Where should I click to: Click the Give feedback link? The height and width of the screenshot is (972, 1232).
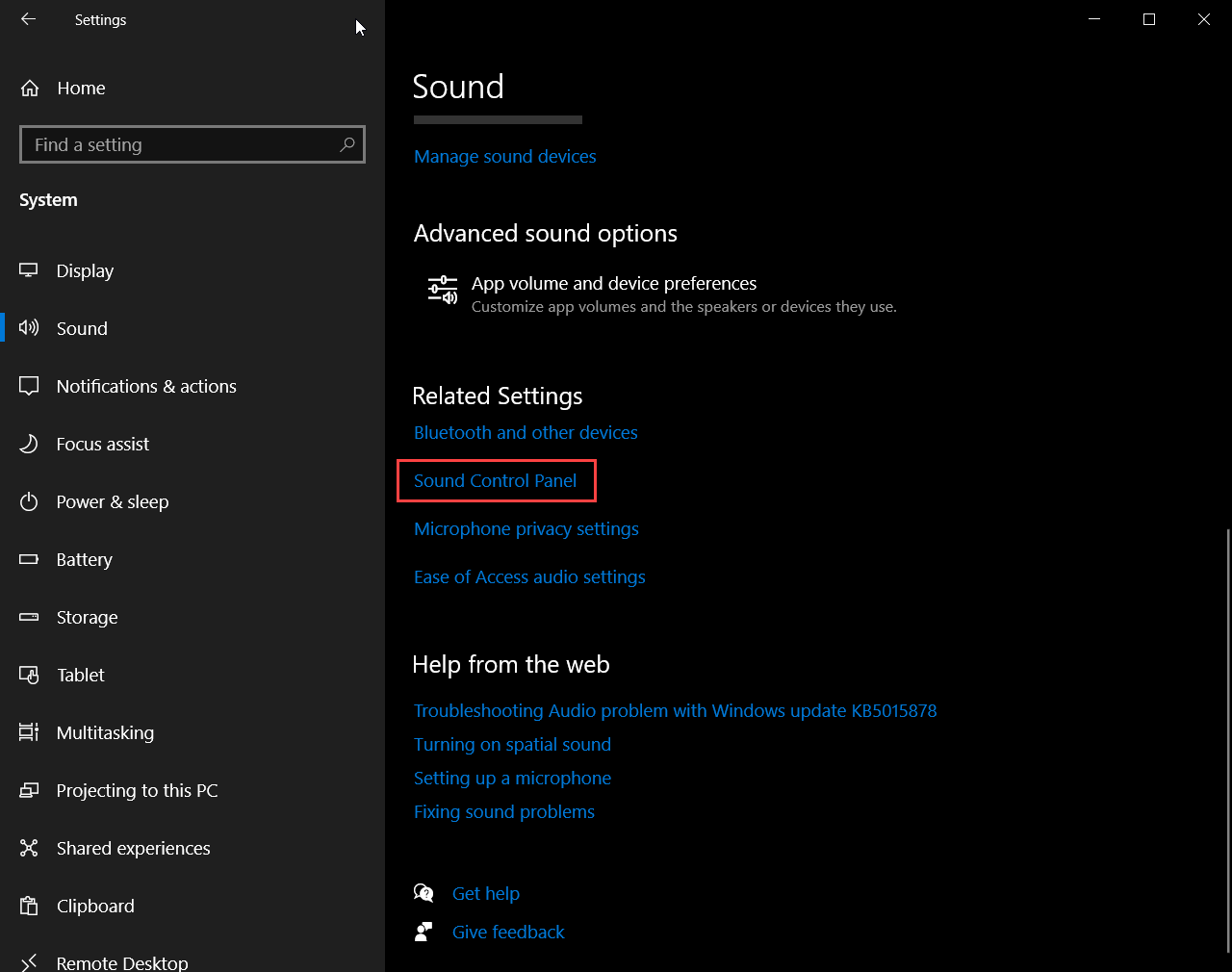tap(508, 932)
